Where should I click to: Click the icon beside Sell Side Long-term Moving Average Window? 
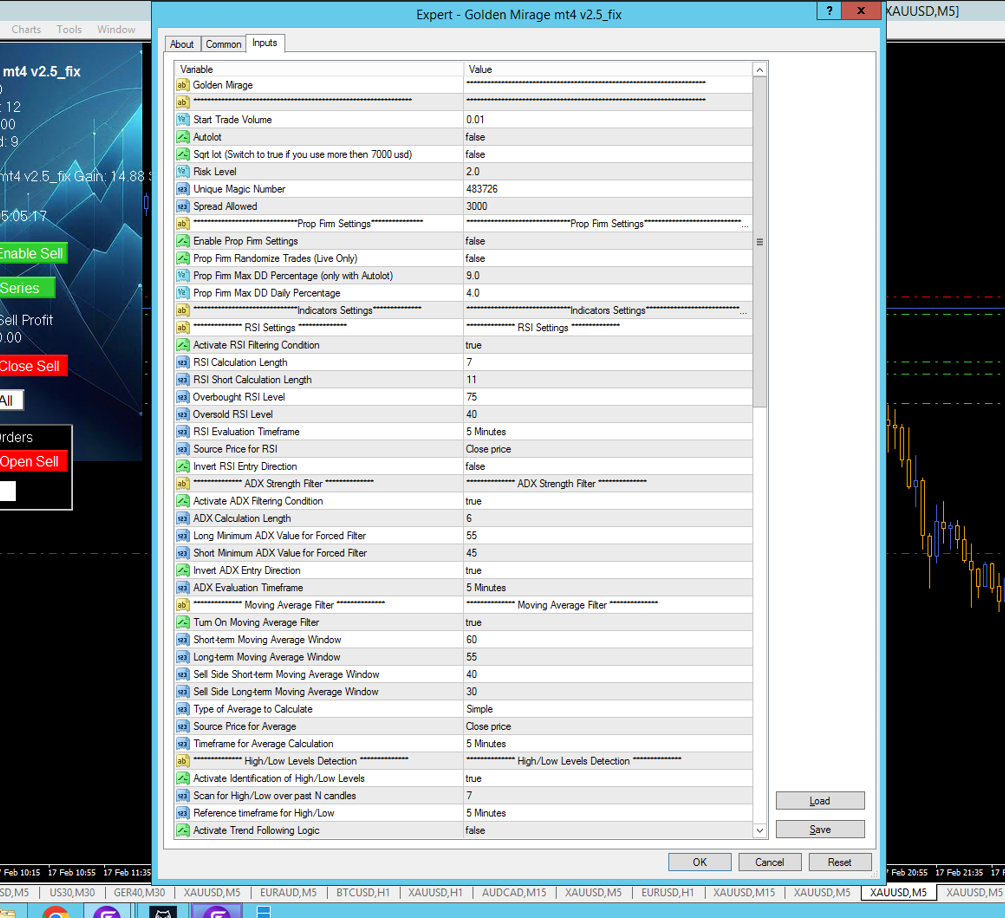(x=183, y=691)
